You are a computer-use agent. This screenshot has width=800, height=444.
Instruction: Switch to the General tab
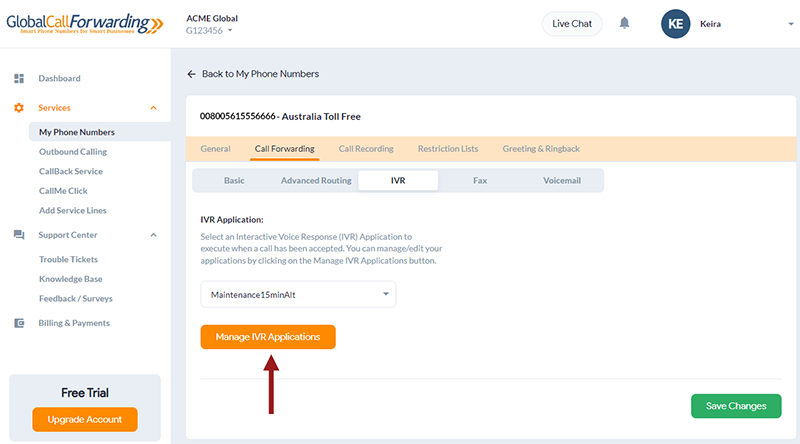215,149
